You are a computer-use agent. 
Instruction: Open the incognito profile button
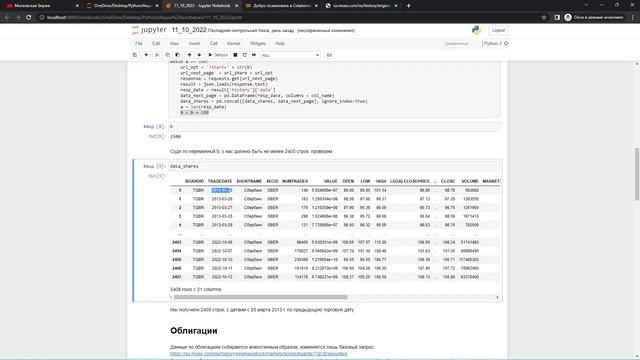tap(594, 18)
